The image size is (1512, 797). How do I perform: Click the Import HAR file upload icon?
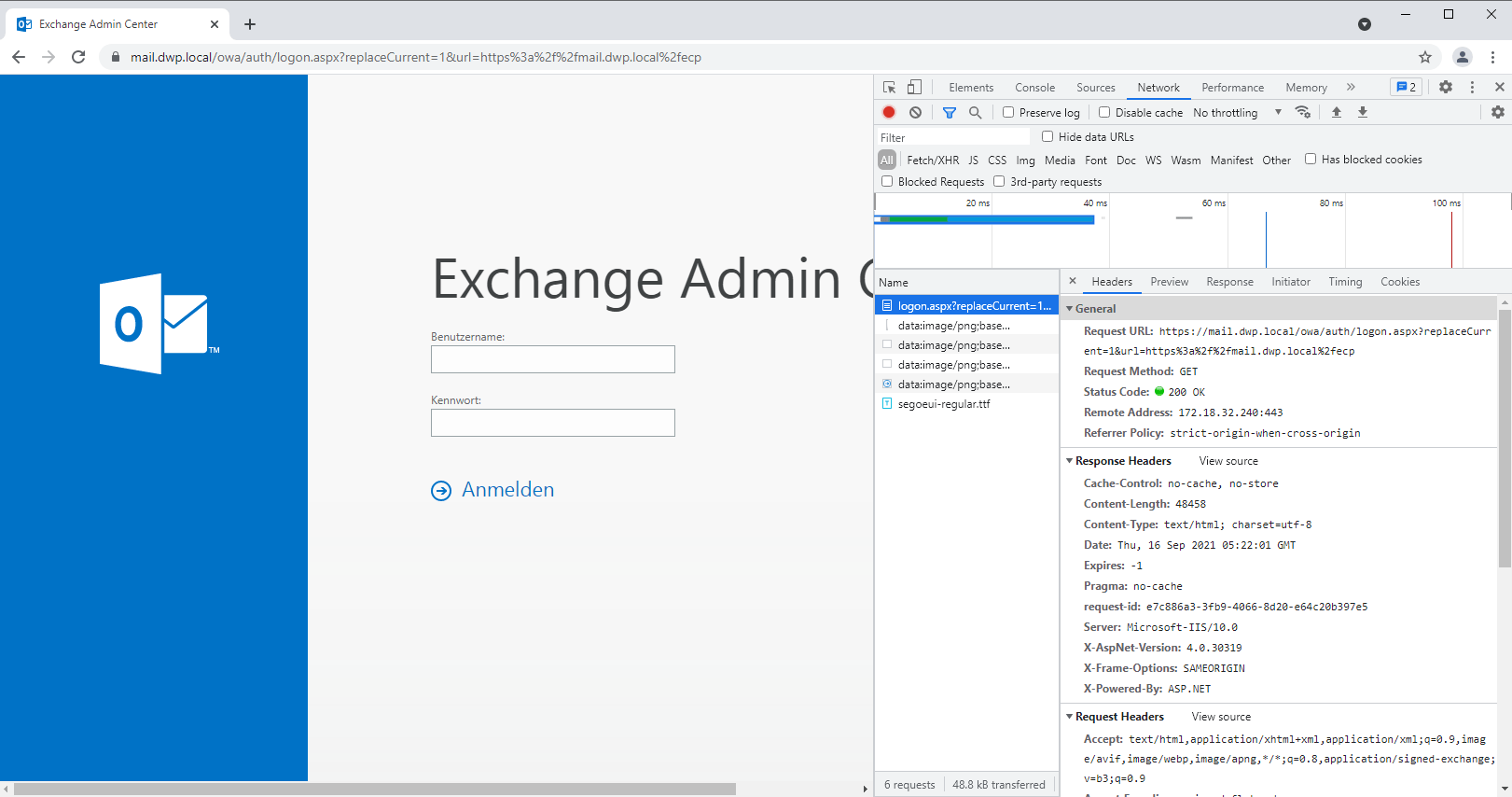pos(1336,112)
